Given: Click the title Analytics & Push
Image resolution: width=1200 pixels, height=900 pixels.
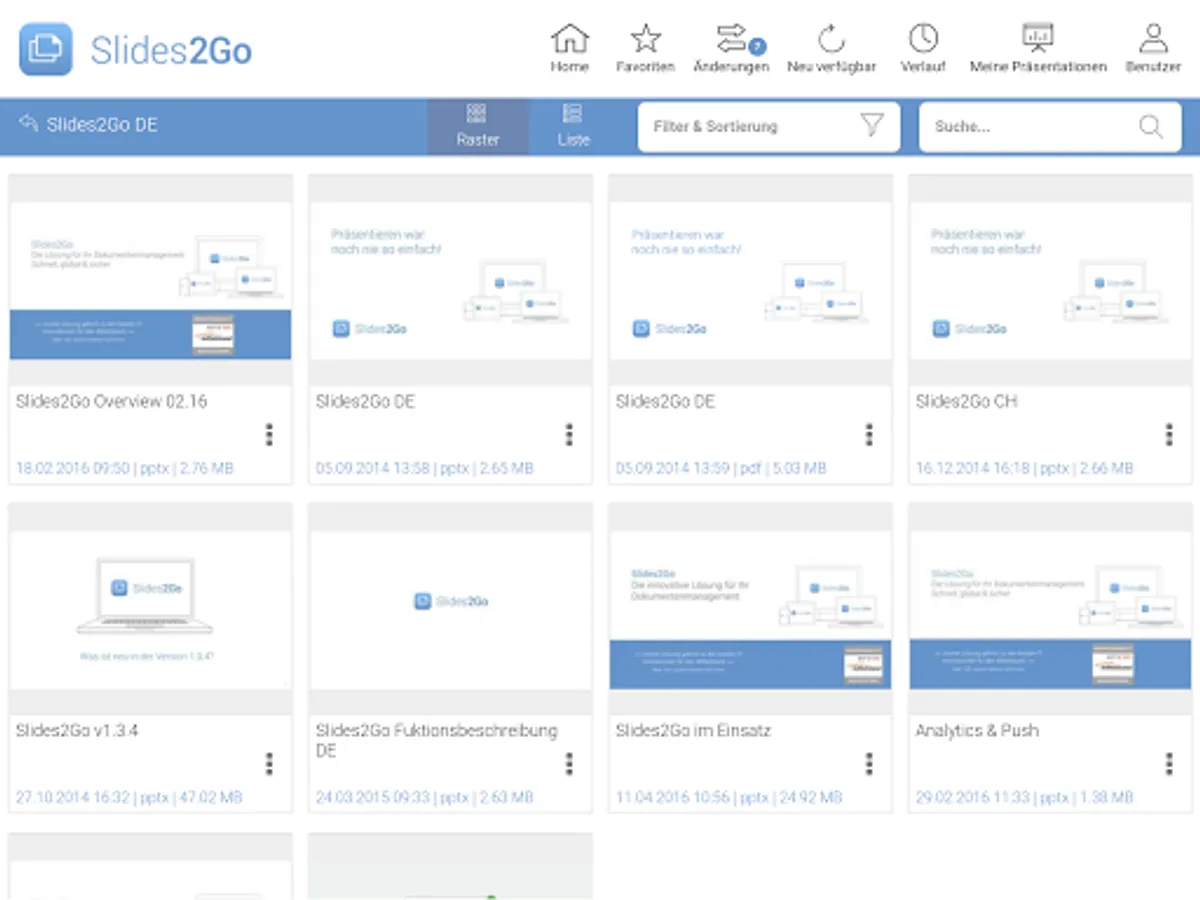Looking at the screenshot, I should pyautogui.click(x=977, y=731).
